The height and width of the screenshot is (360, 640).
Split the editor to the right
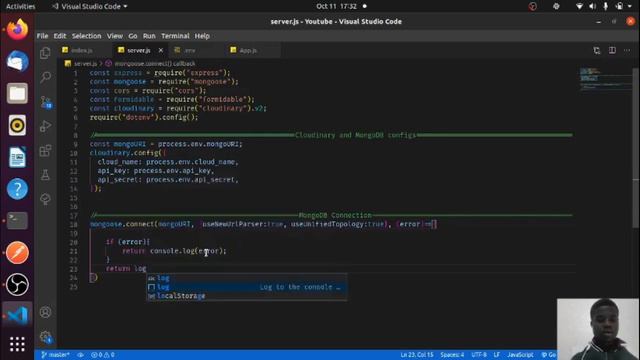612,50
